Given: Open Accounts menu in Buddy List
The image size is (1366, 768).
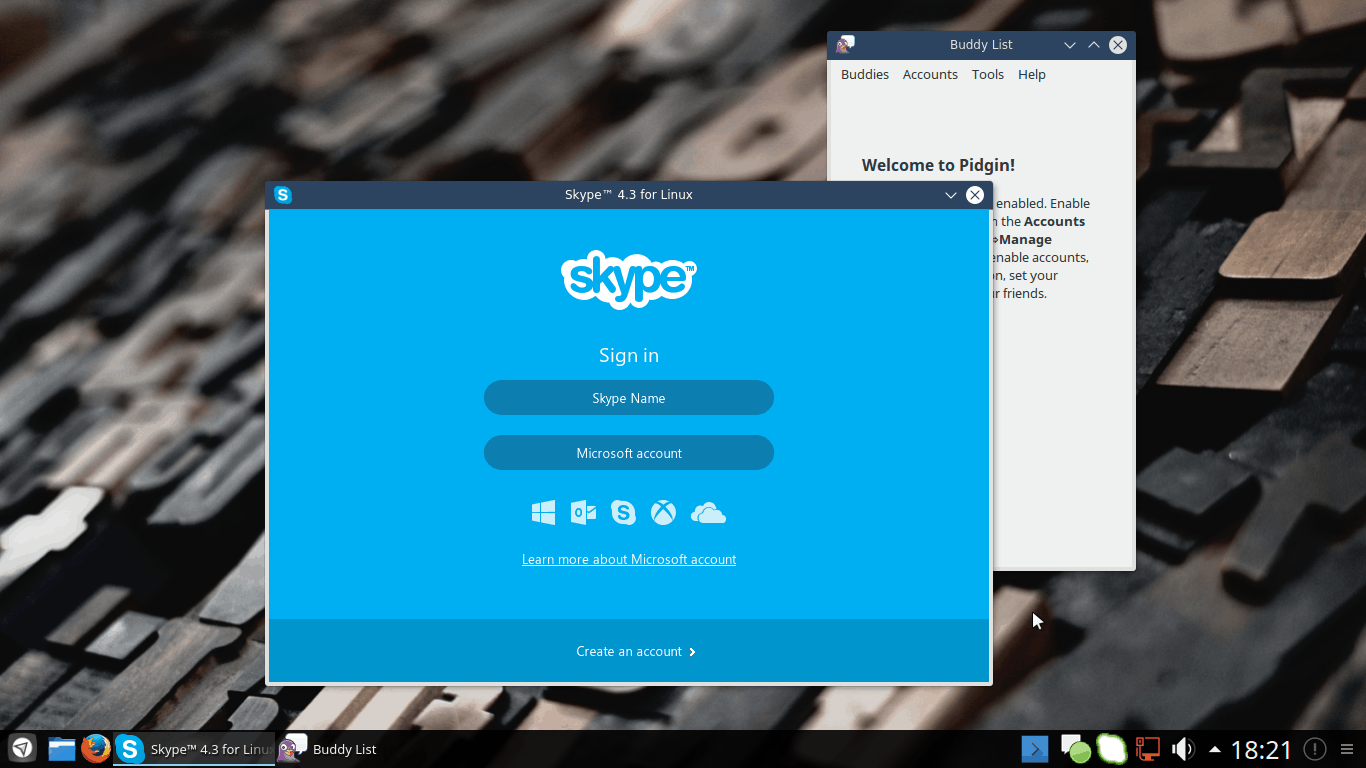Looking at the screenshot, I should [930, 75].
